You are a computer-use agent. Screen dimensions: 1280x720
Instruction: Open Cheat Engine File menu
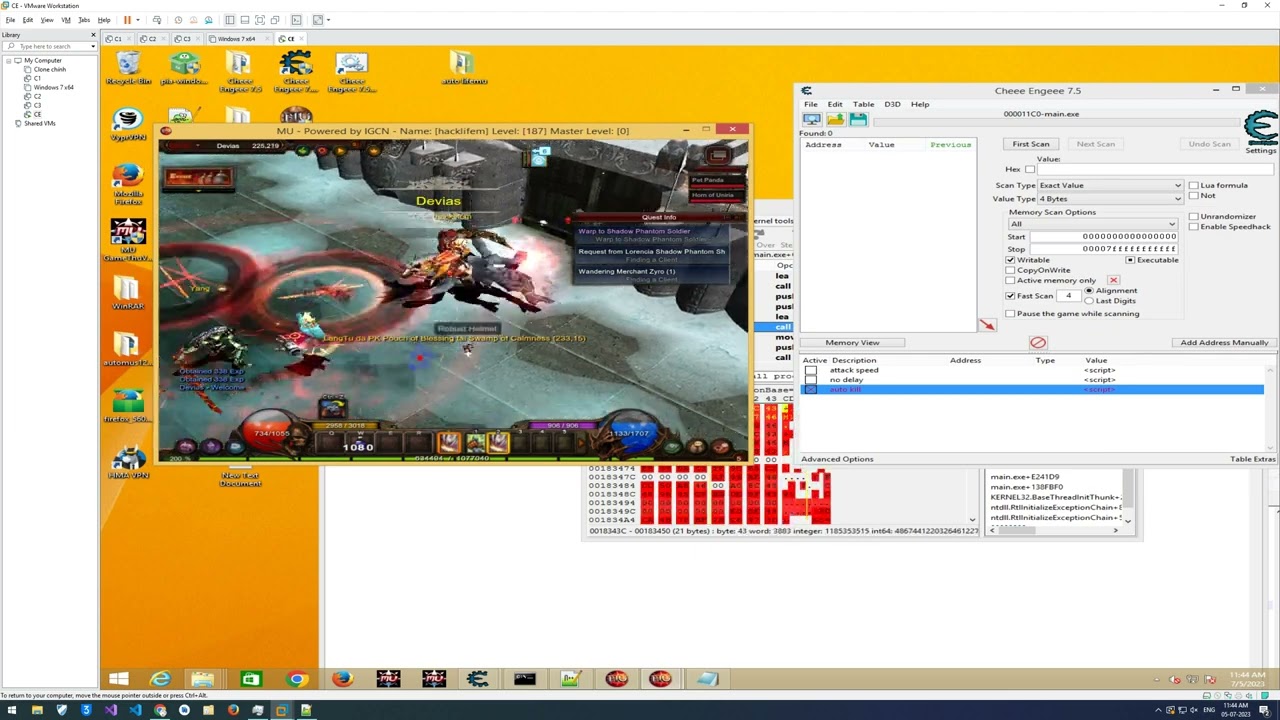click(x=811, y=104)
